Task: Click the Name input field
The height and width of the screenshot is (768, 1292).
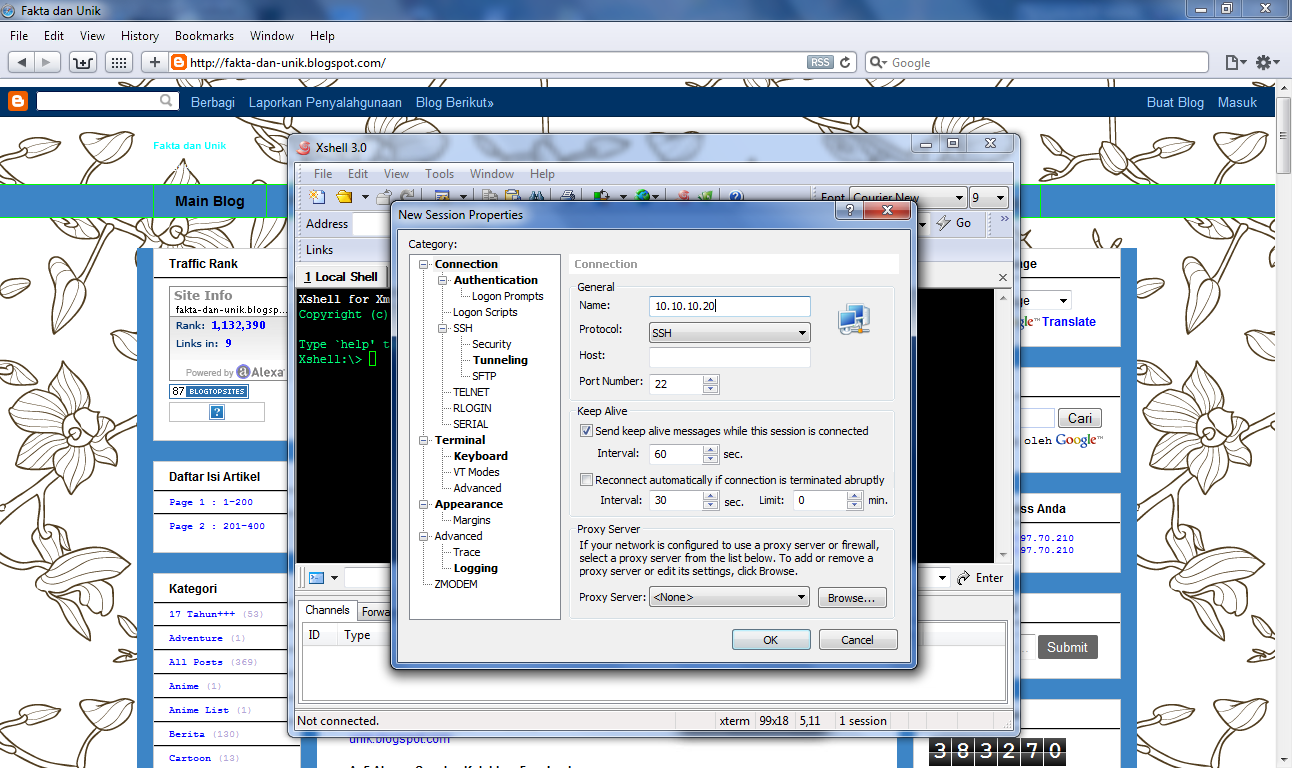Action: click(x=730, y=306)
